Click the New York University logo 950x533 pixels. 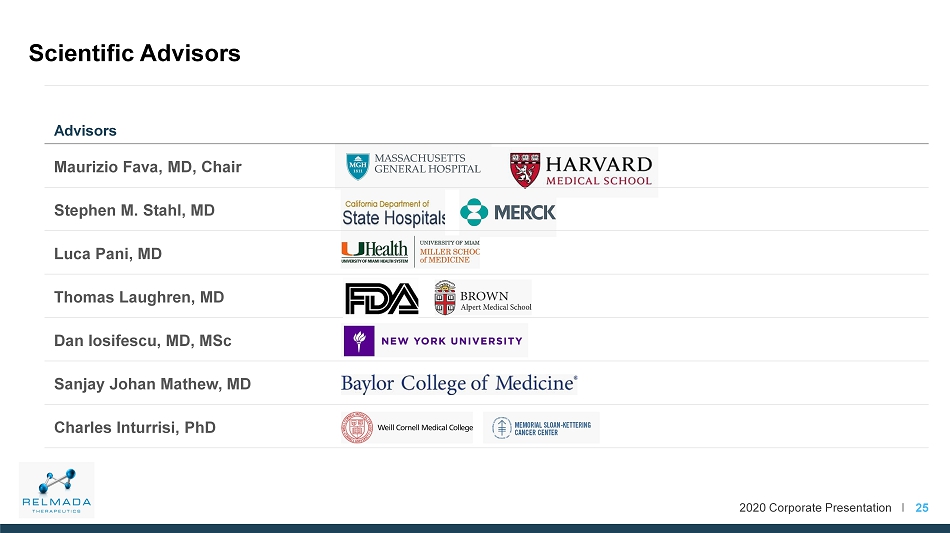(435, 340)
